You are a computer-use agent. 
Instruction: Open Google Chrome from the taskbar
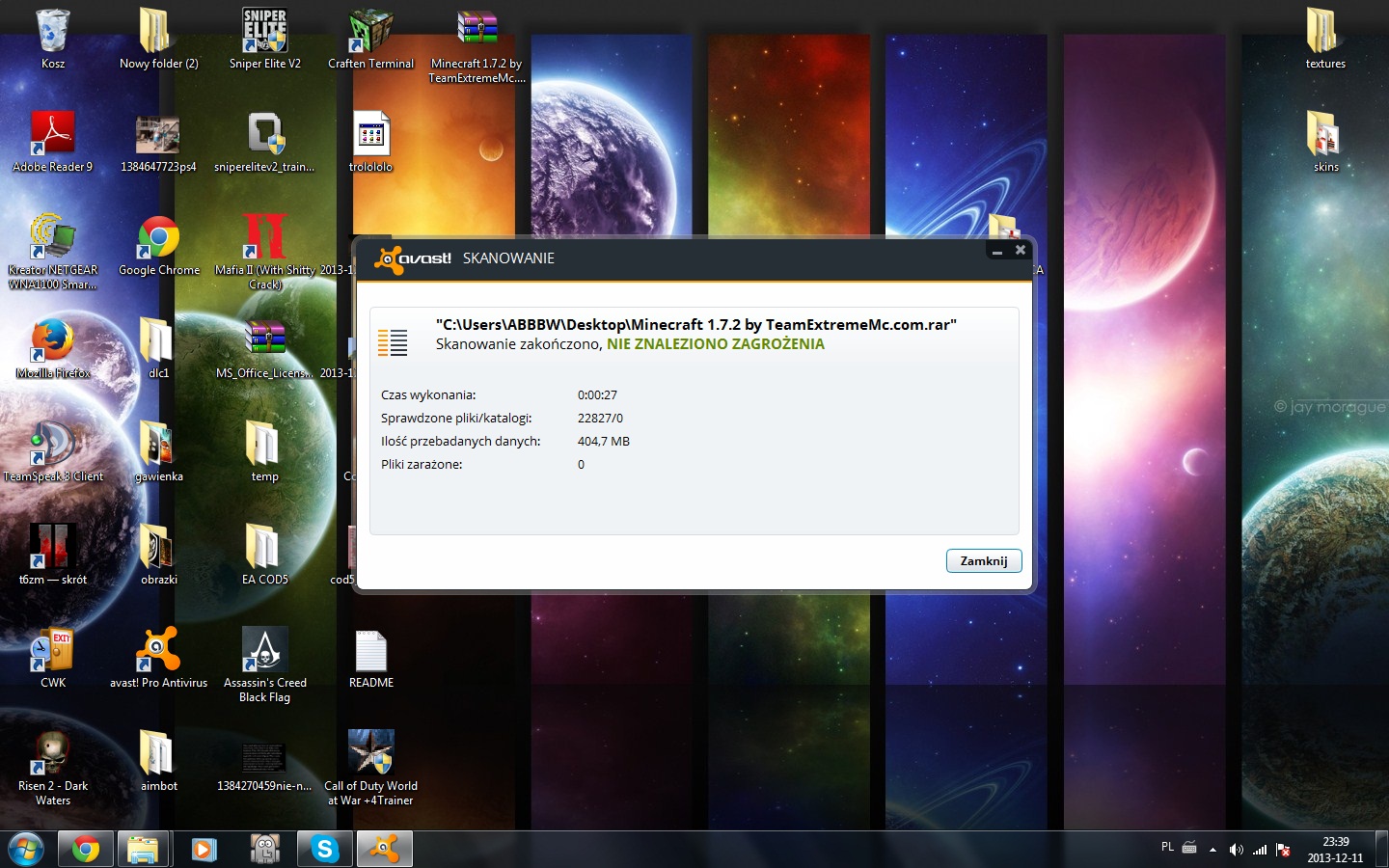[x=85, y=849]
